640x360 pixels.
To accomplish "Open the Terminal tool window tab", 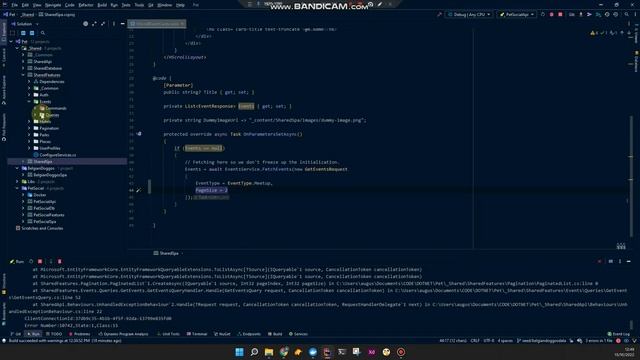I will click(x=197, y=334).
